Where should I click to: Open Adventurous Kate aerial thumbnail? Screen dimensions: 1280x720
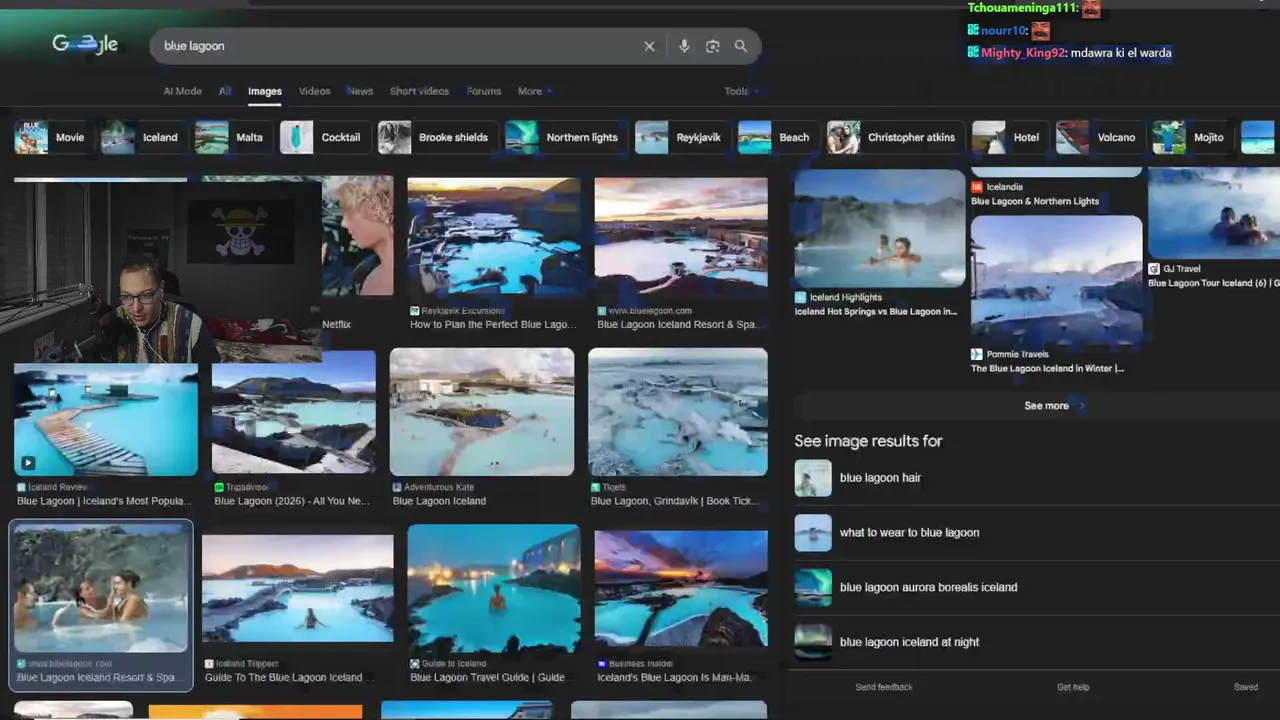pyautogui.click(x=482, y=412)
